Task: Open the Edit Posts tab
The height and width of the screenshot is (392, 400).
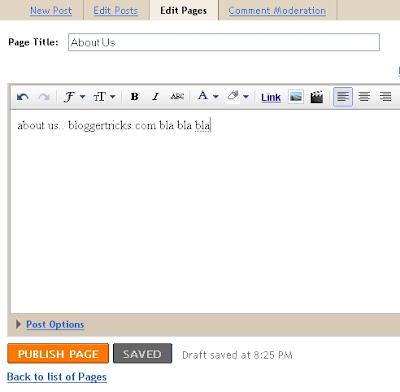Action: click(x=115, y=11)
